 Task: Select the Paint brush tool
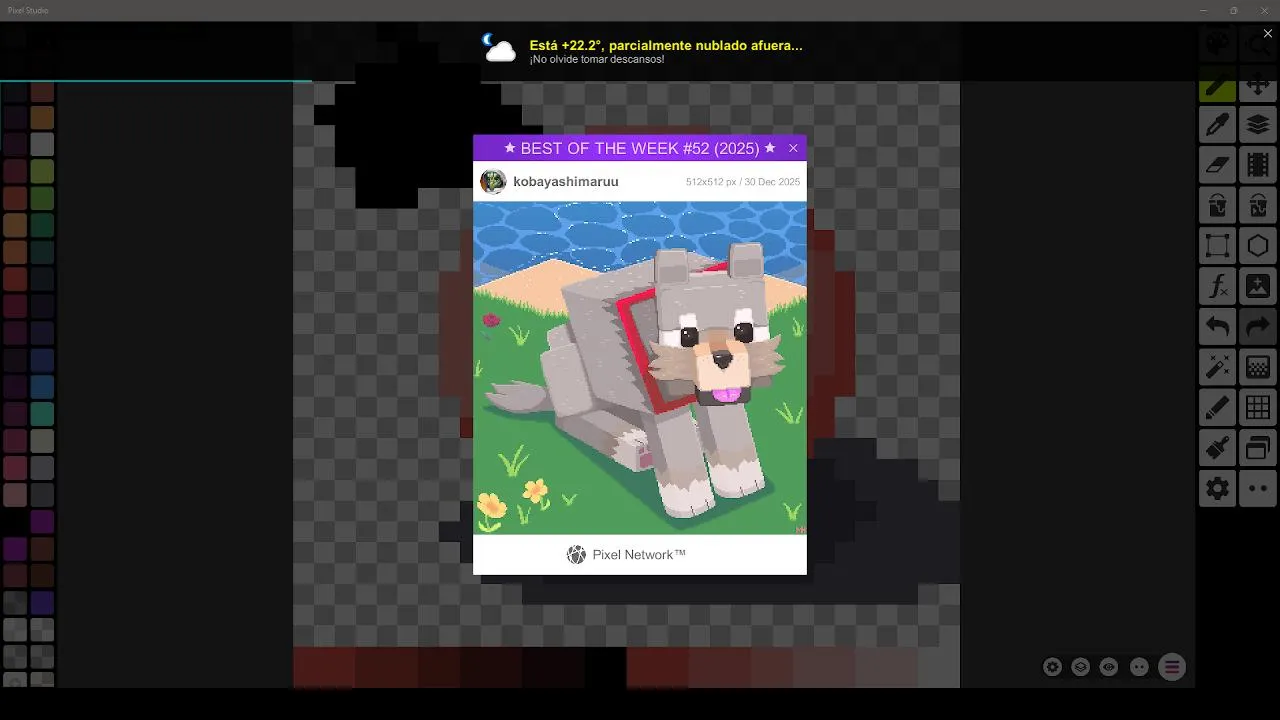1218,448
